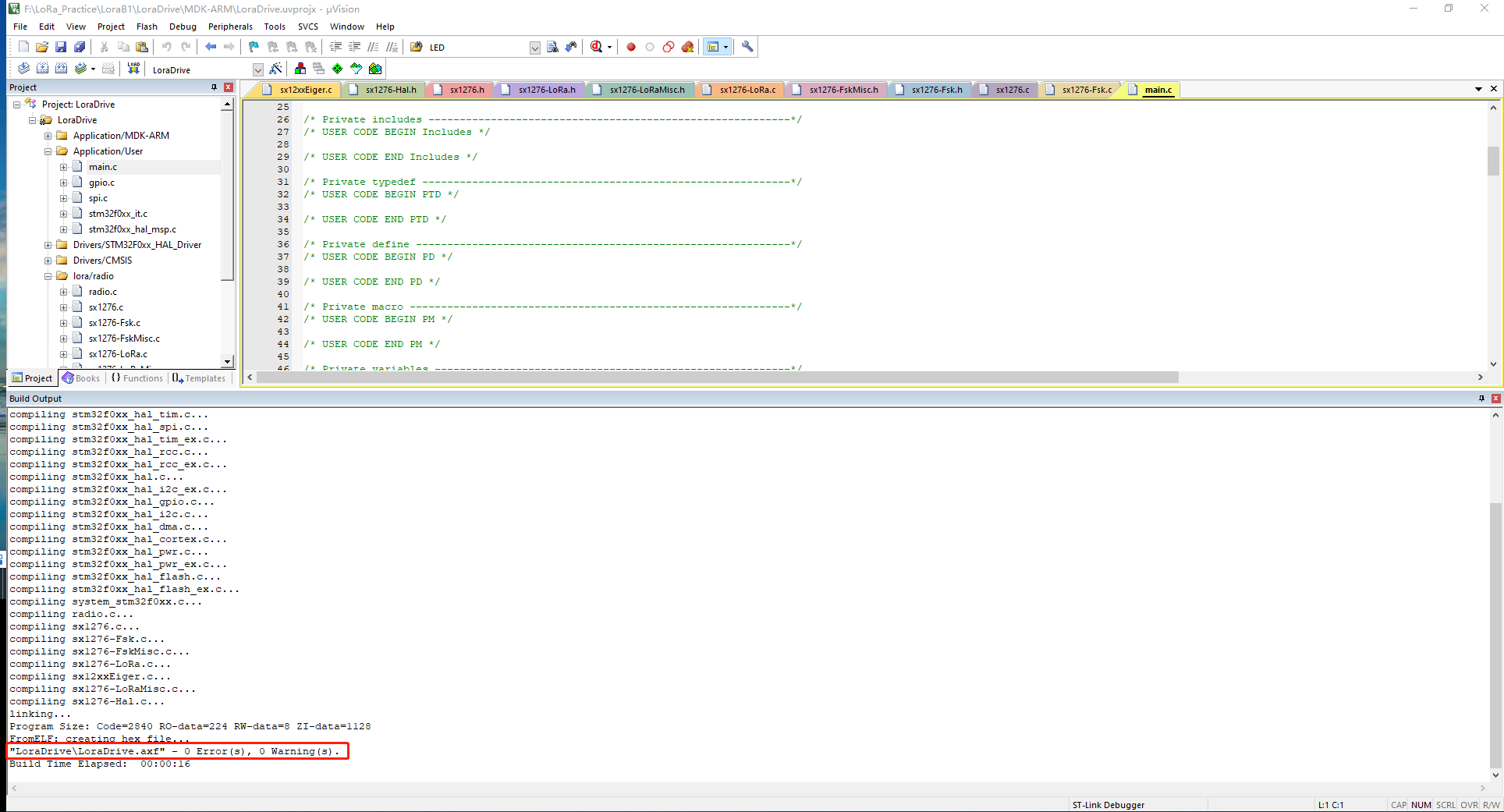The height and width of the screenshot is (812, 1504).
Task: Open Configuration with the wrench icon
Action: coord(747,47)
